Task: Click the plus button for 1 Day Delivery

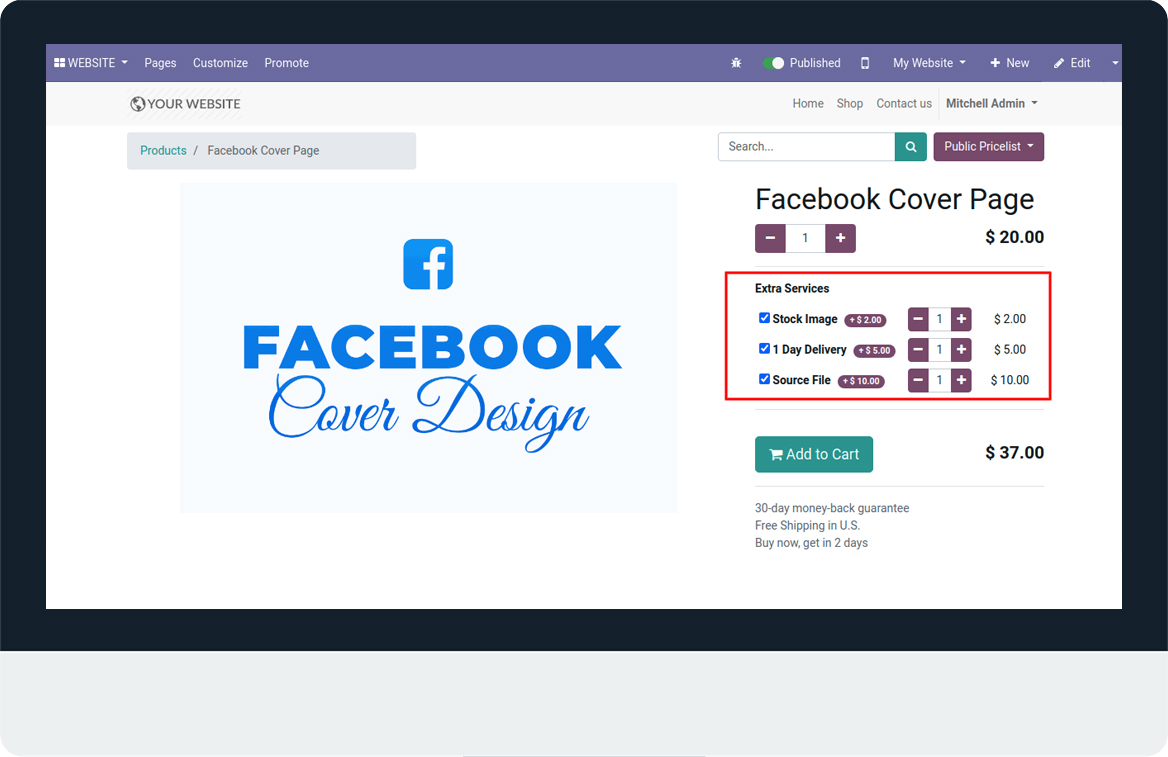Action: (x=962, y=349)
